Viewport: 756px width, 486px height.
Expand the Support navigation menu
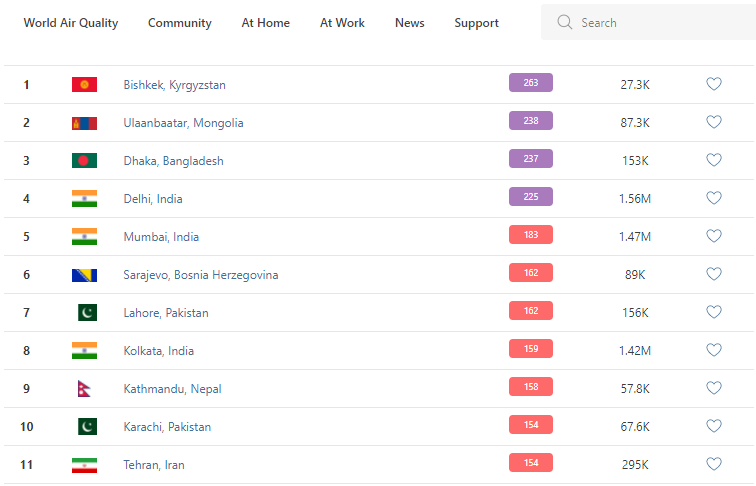tap(476, 23)
